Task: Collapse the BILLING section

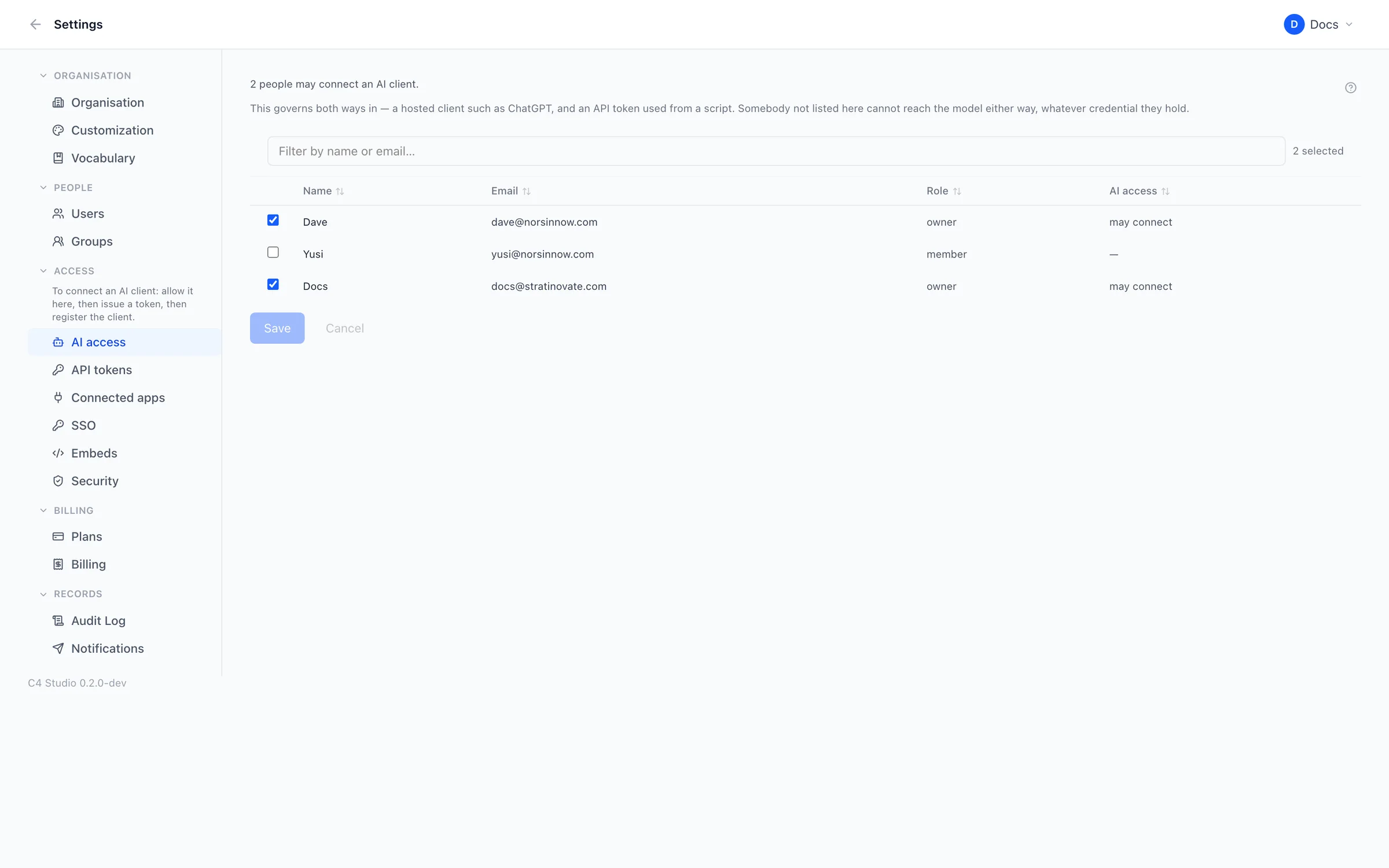Action: pos(43,510)
